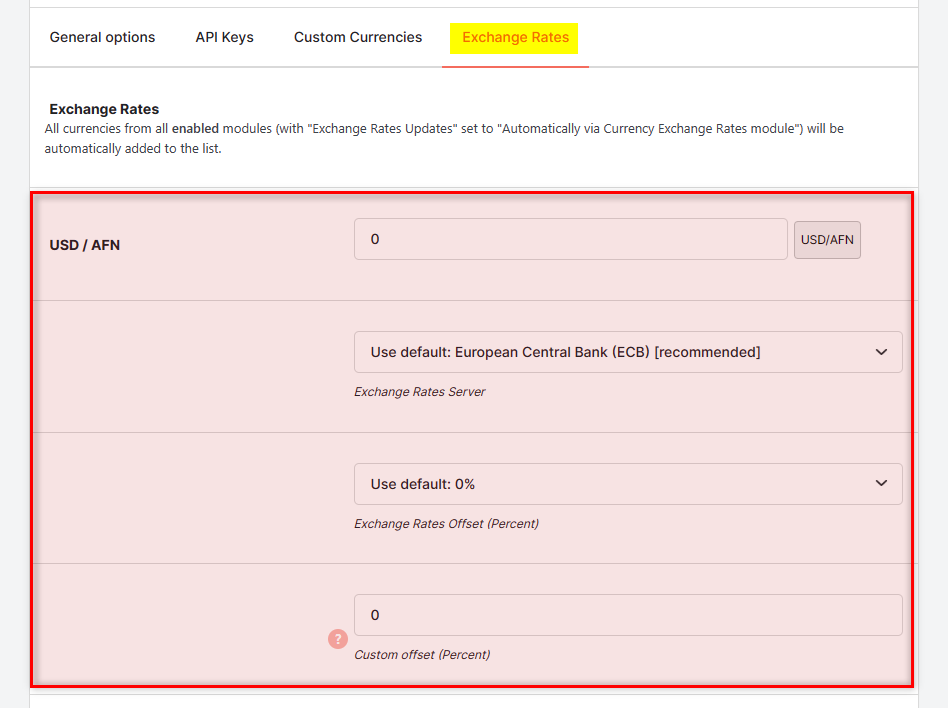
Task: Click the "Custom offset (Percent)" caption
Action: coord(422,655)
